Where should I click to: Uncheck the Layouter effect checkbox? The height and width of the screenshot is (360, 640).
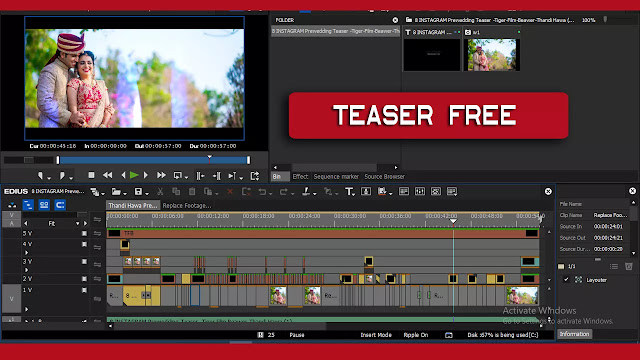[x=566, y=280]
